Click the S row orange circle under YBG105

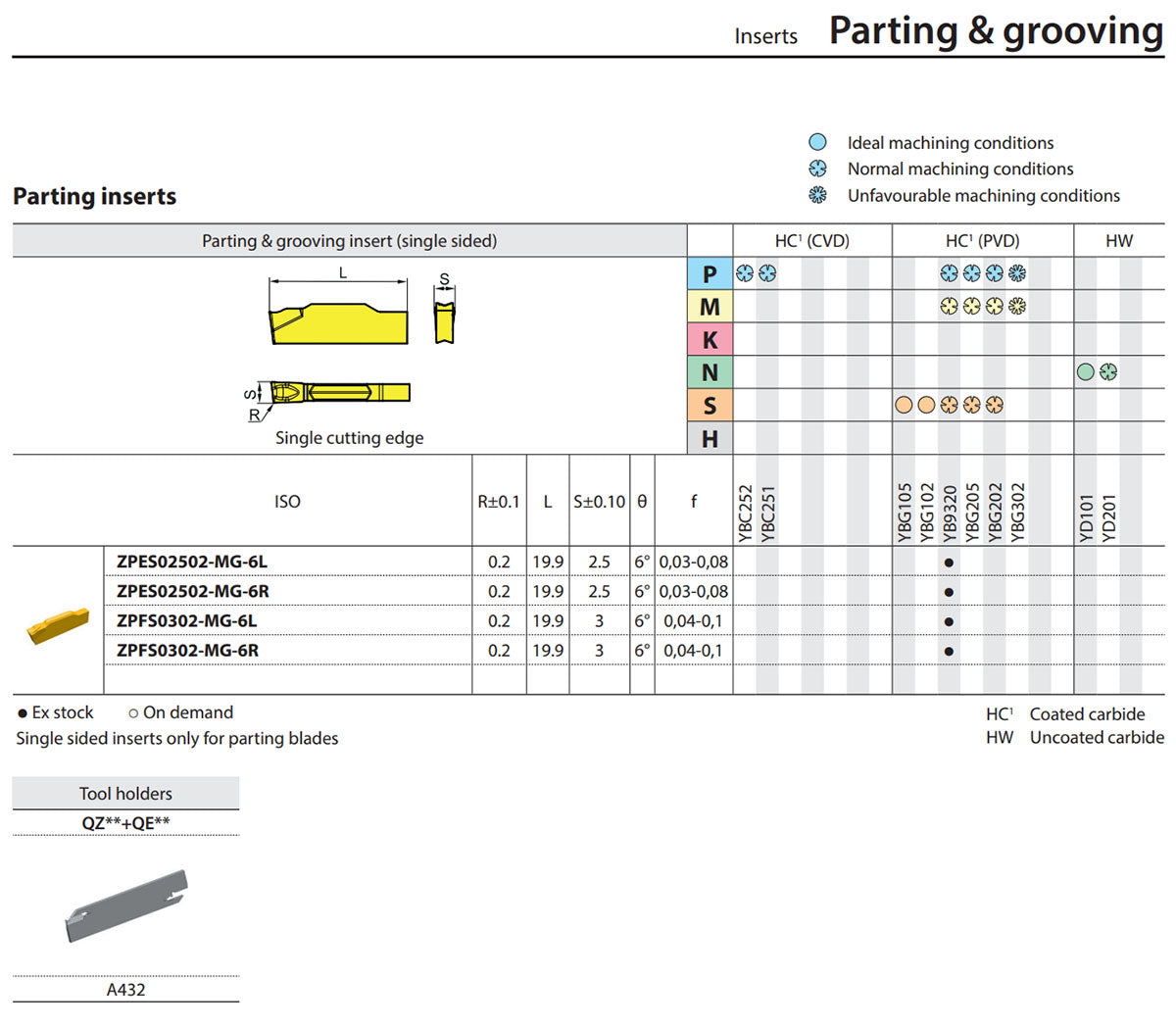tap(904, 405)
